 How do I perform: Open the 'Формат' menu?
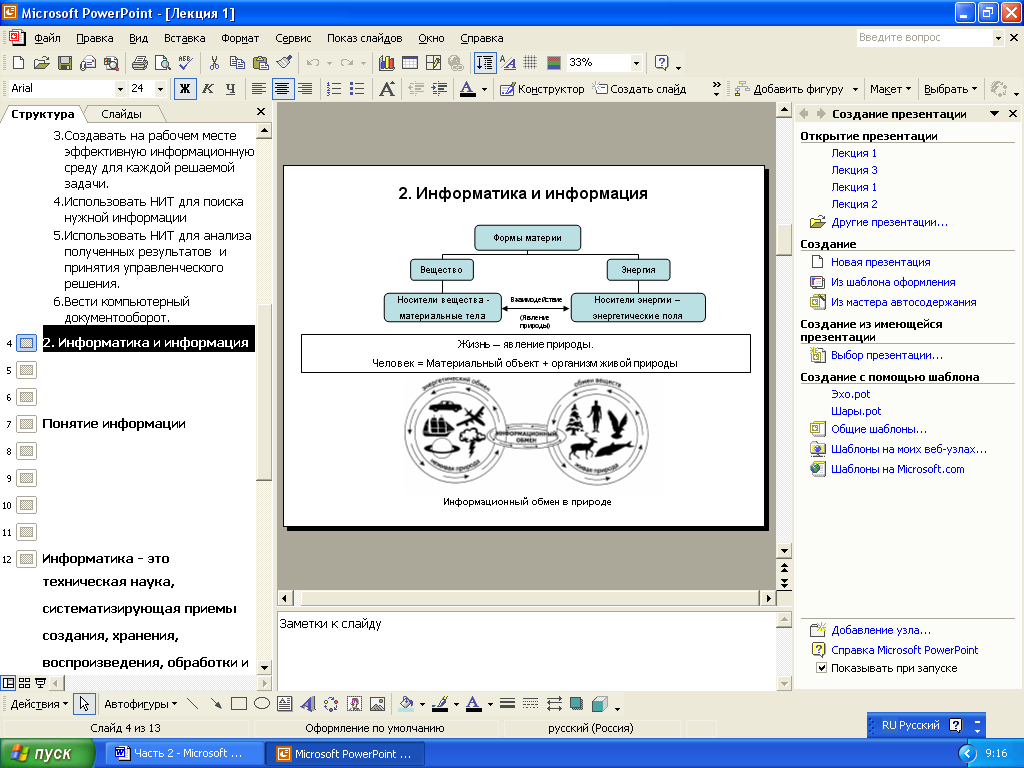(x=240, y=38)
